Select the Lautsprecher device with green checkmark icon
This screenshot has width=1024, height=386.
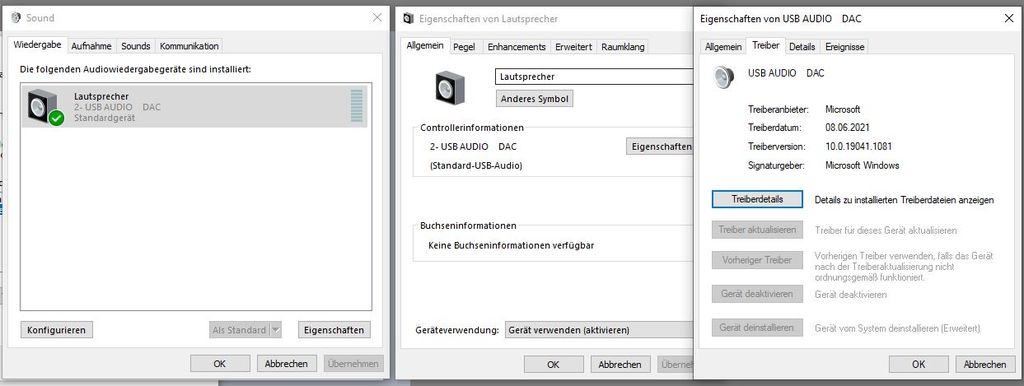[x=194, y=106]
